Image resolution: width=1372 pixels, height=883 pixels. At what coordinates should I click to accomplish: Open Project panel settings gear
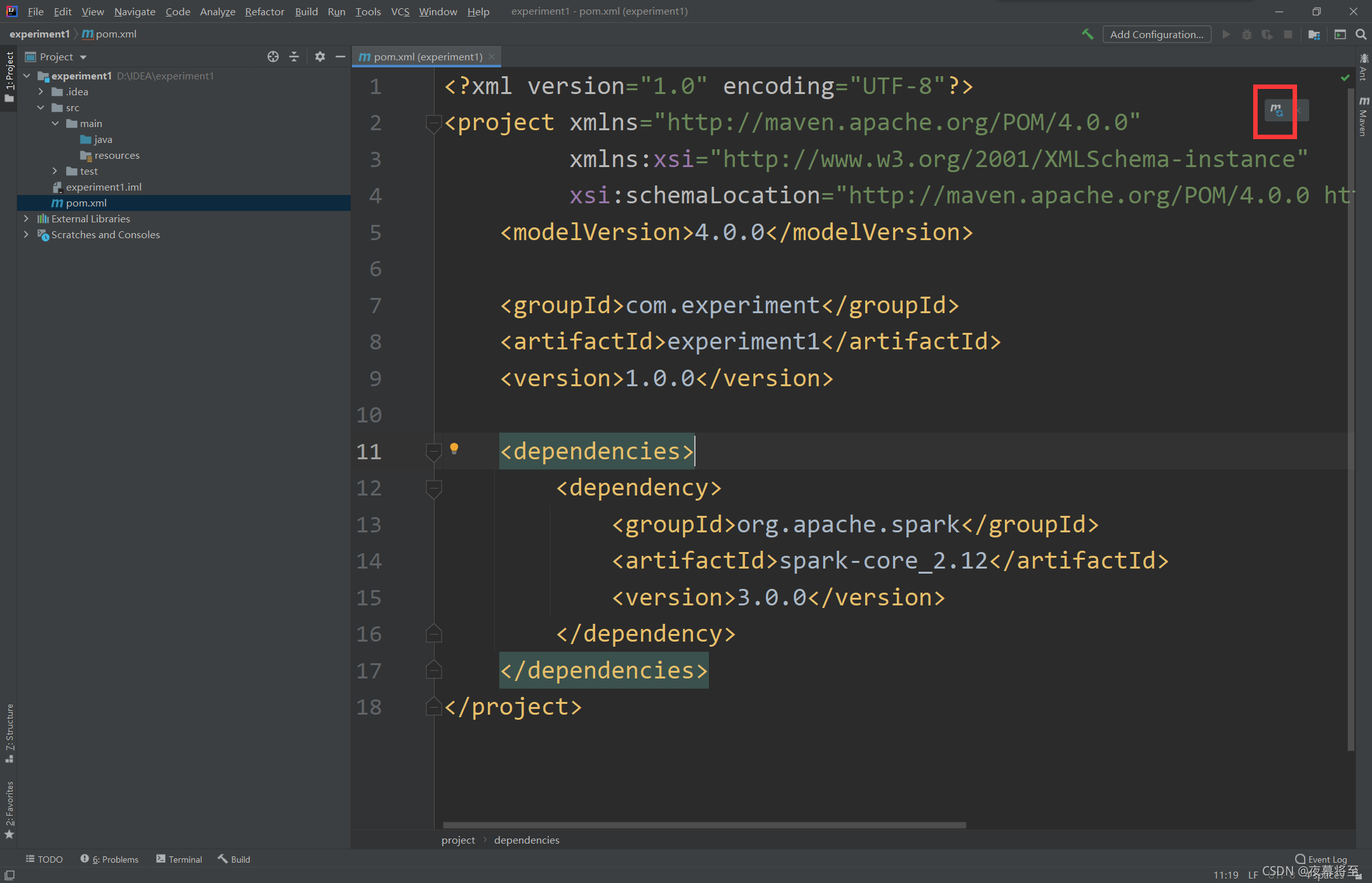tap(319, 57)
